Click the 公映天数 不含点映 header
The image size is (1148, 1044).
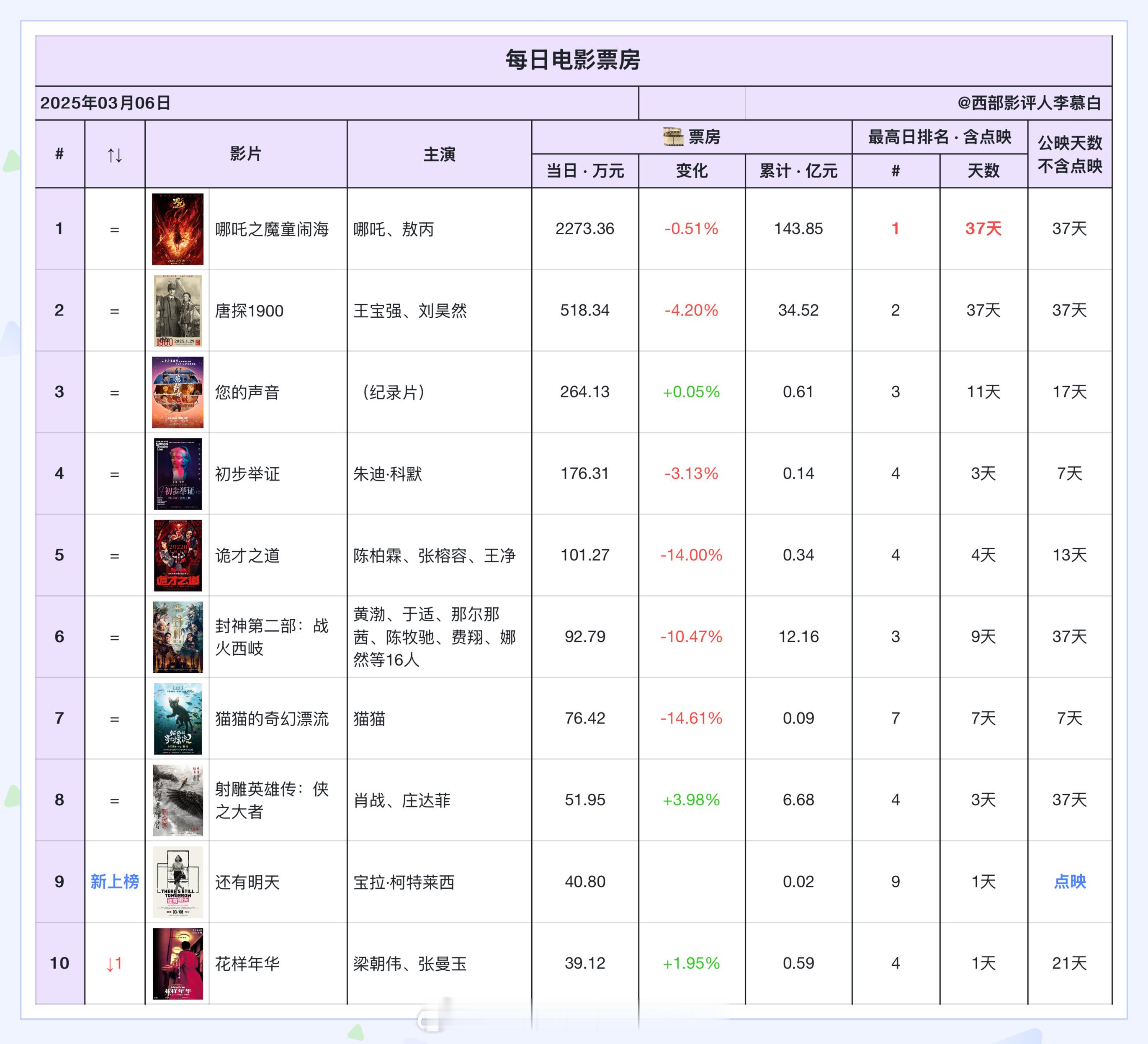click(x=1070, y=154)
